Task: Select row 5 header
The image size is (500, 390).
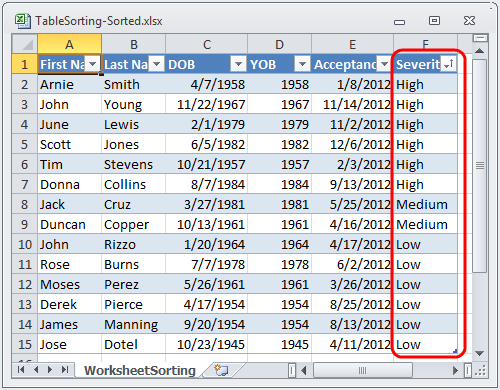Action: coord(25,144)
